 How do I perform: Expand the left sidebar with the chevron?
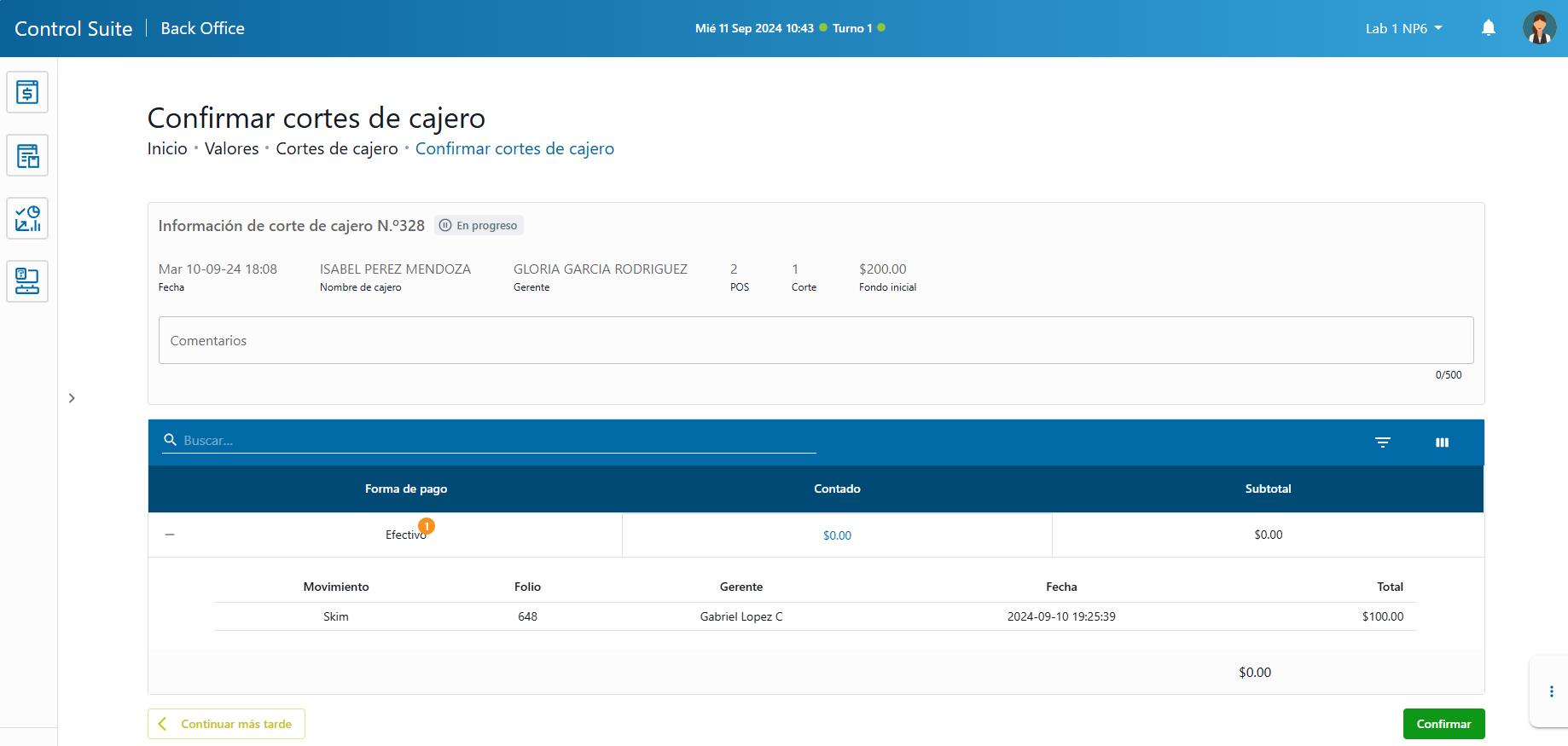click(72, 398)
